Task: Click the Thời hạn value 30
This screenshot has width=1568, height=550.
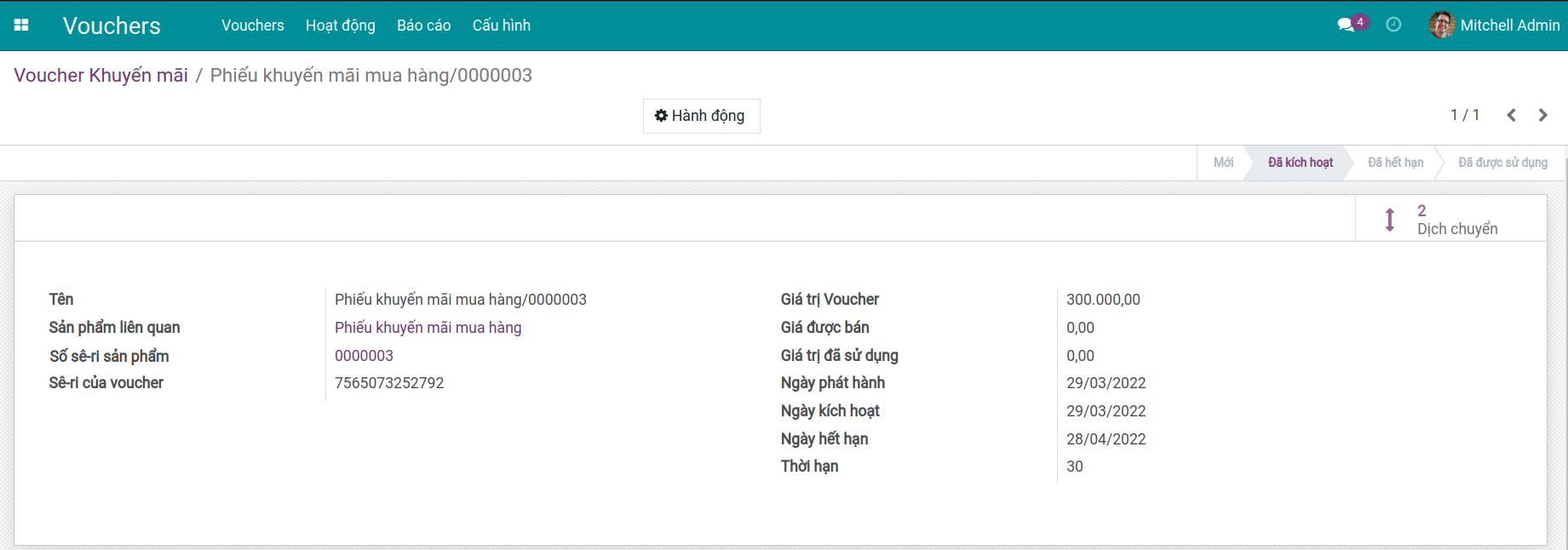Action: click(x=1075, y=467)
